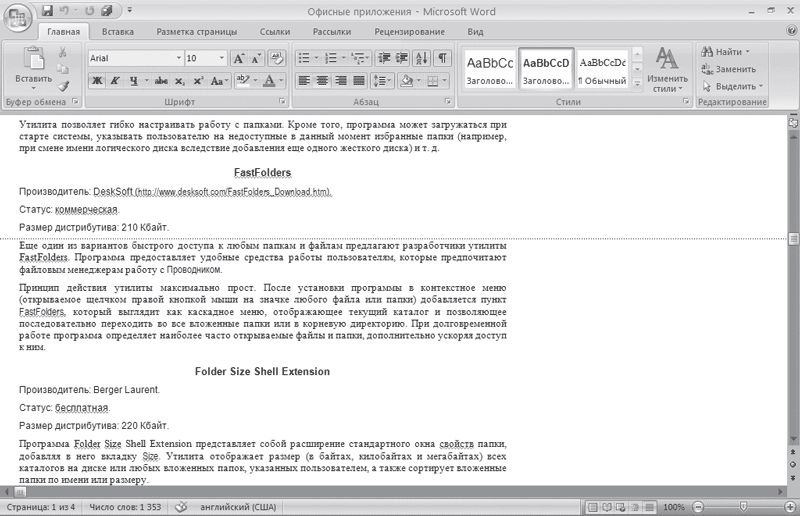Click the zoom in plus button
Image resolution: width=800 pixels, height=516 pixels.
[x=790, y=507]
